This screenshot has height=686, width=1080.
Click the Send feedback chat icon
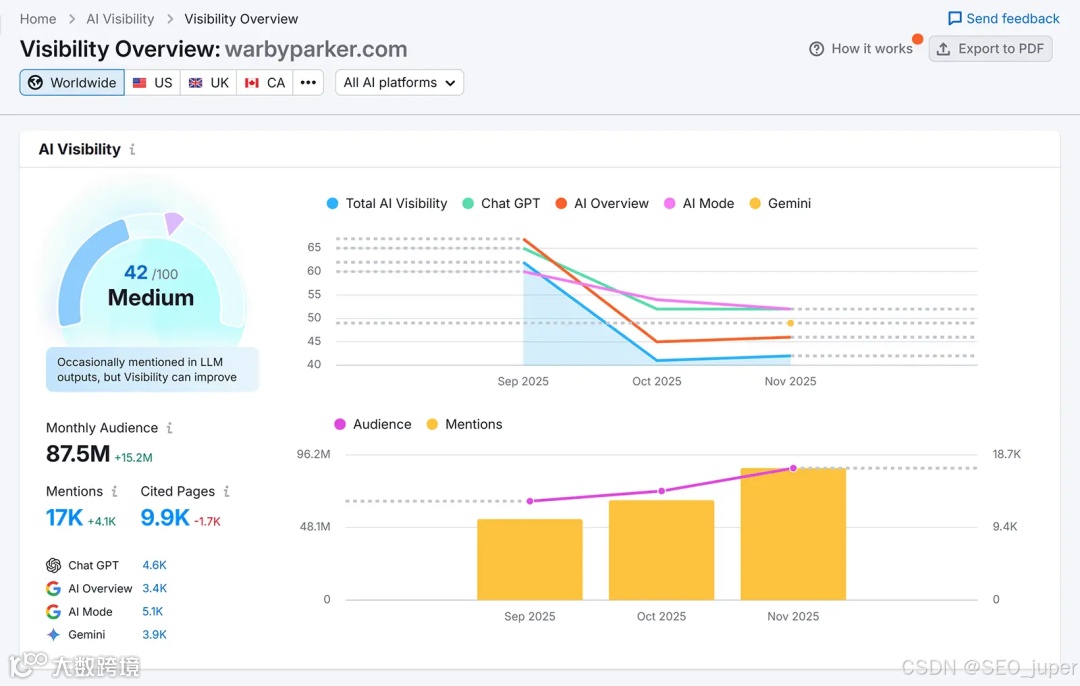point(955,19)
